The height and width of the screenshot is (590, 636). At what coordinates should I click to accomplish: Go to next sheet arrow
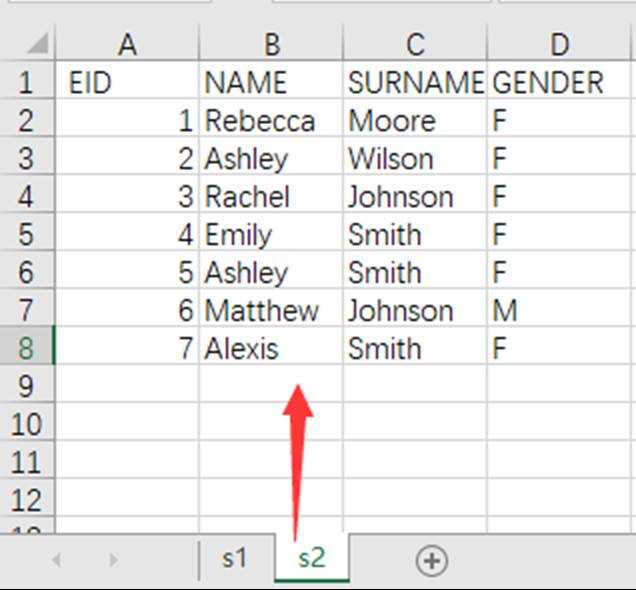point(114,560)
